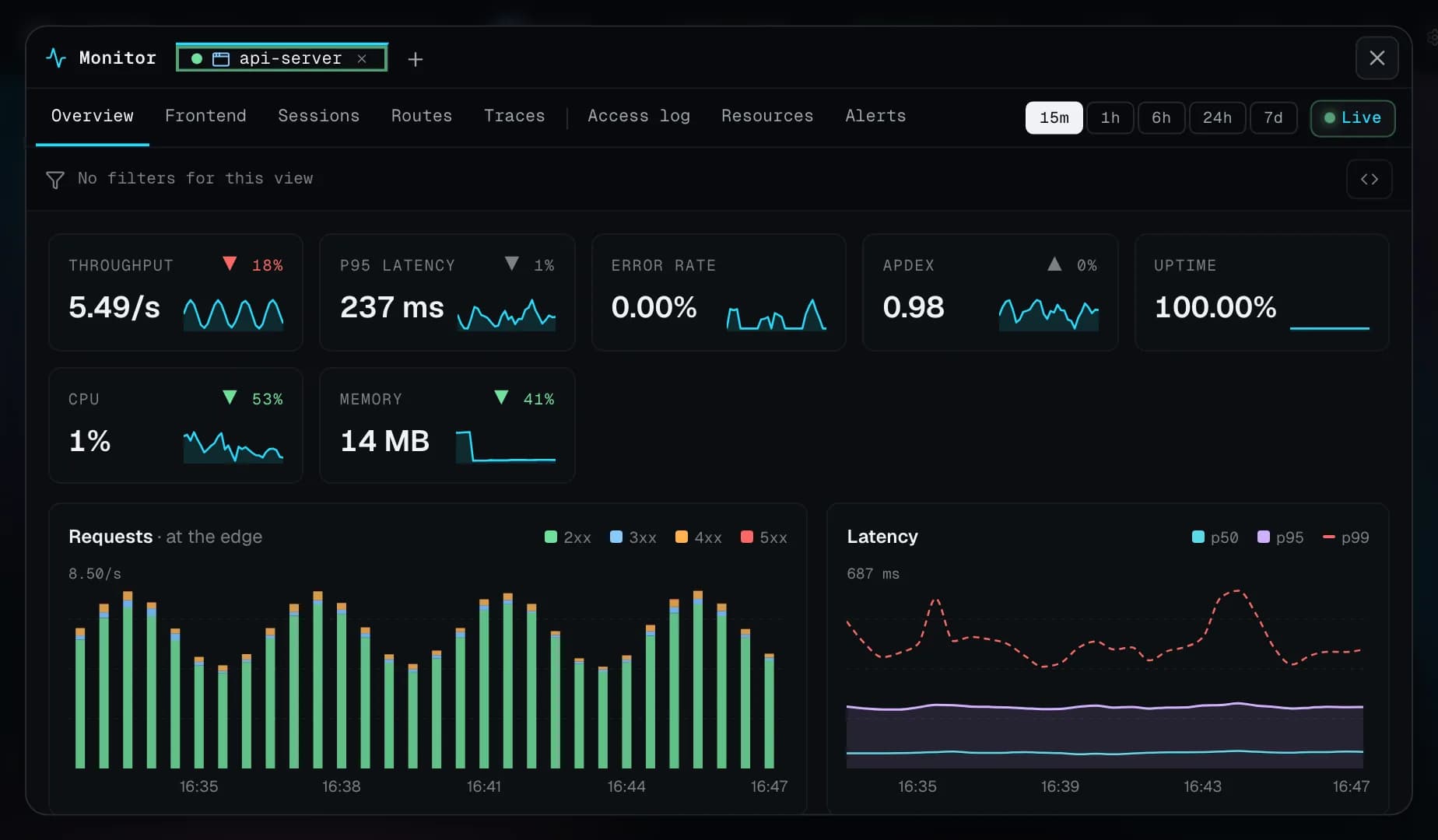The width and height of the screenshot is (1438, 840).
Task: Click the Apdex sparkline chart
Action: (x=1048, y=314)
